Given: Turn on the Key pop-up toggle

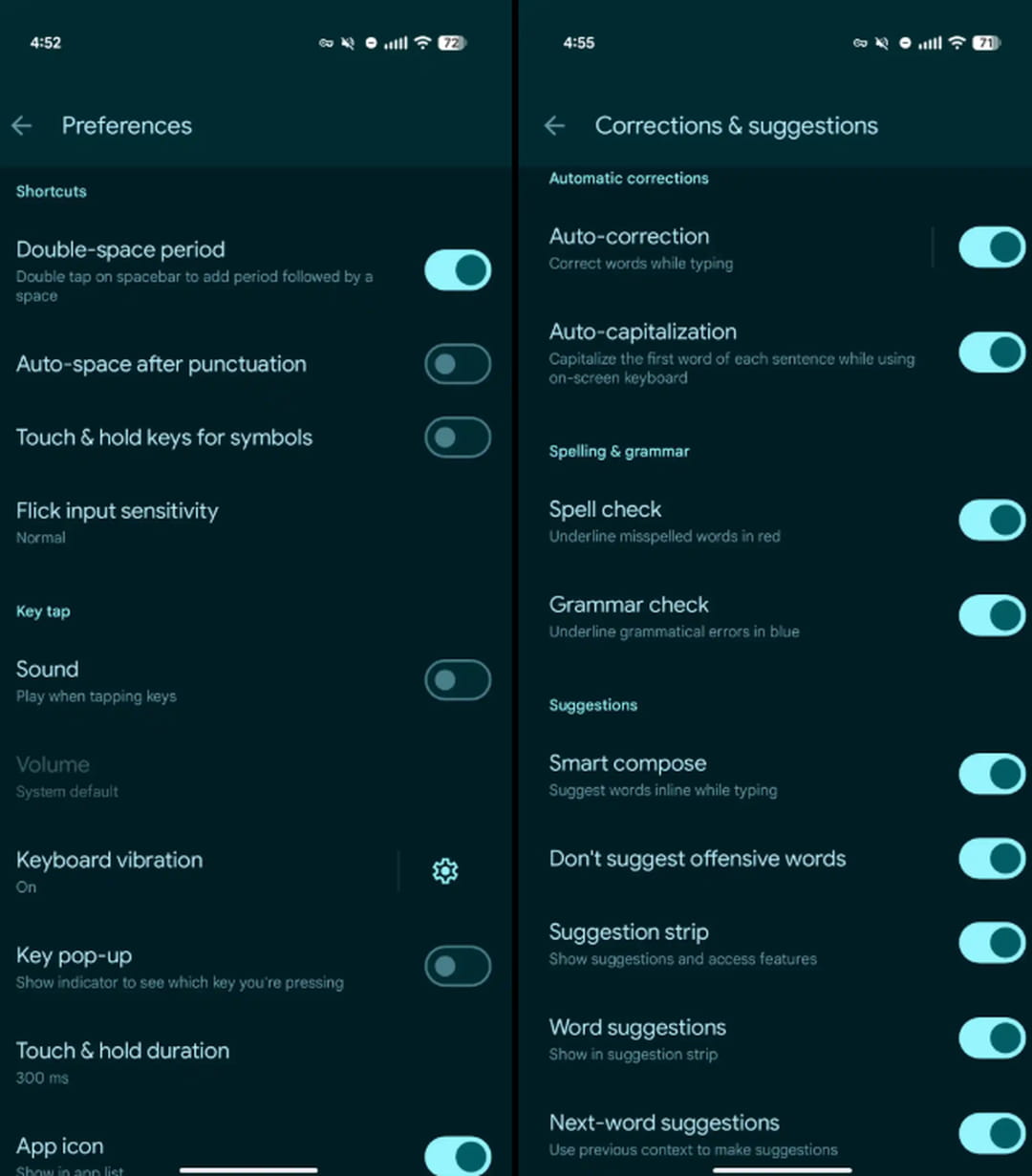Looking at the screenshot, I should tap(458, 966).
